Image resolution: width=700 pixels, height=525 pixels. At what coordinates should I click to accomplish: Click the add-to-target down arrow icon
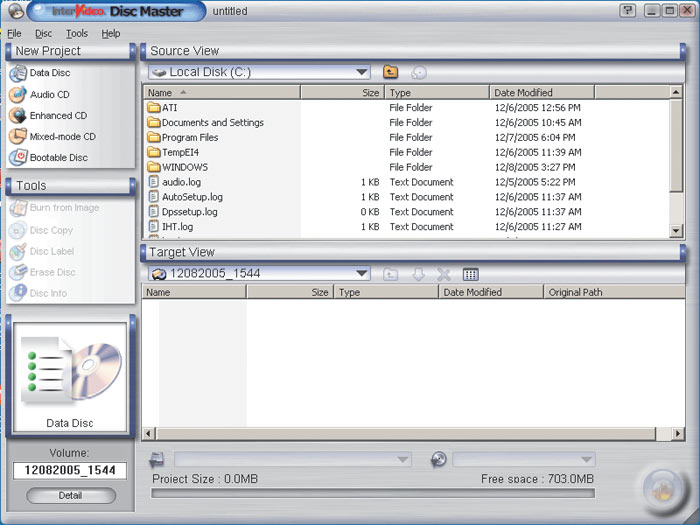point(418,274)
